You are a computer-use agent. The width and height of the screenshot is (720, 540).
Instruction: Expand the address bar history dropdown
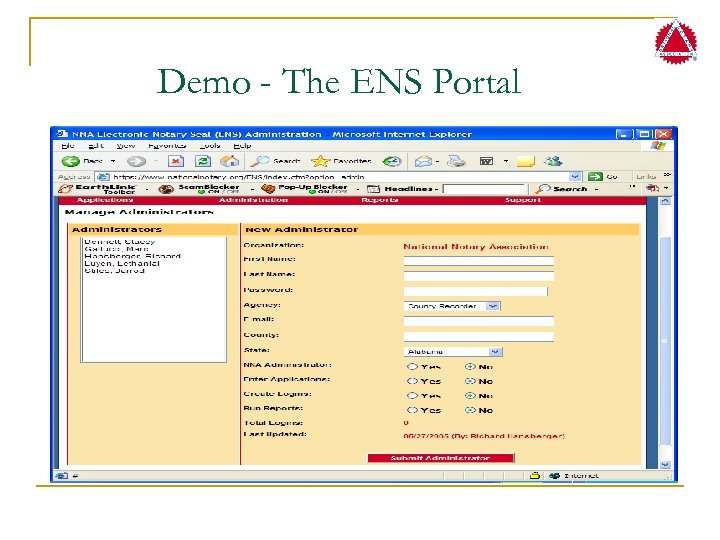click(x=574, y=177)
